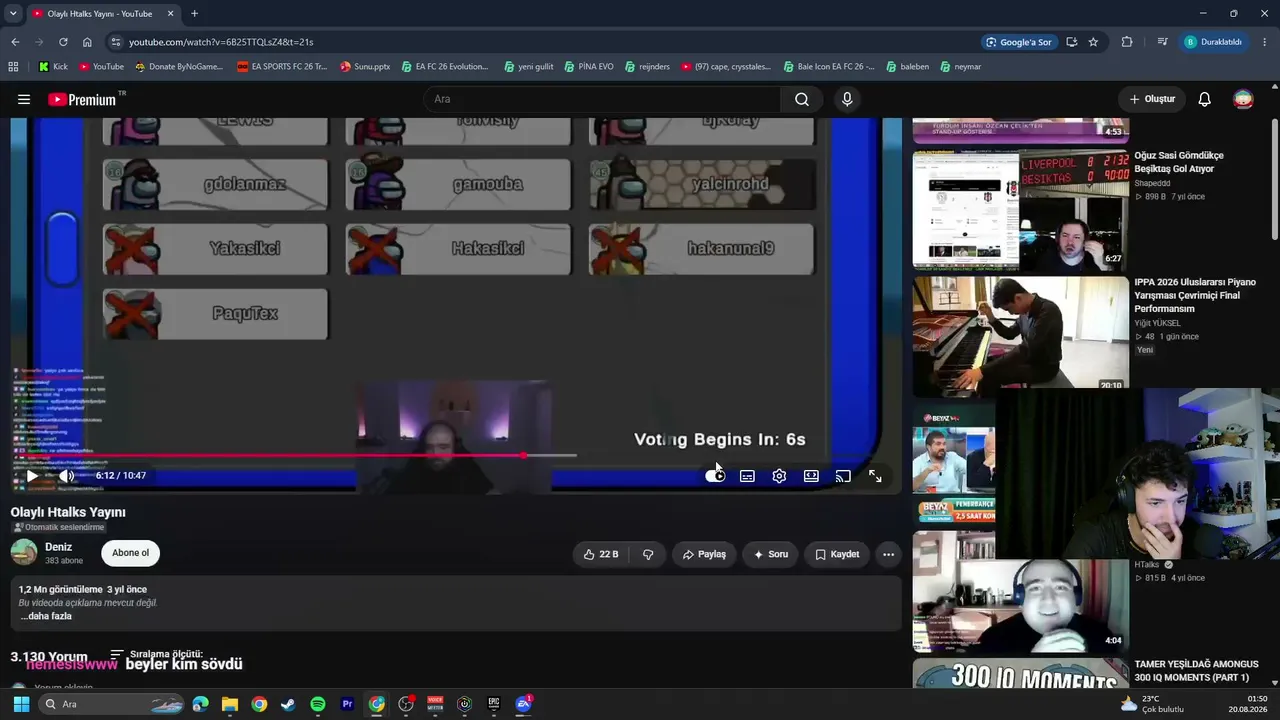Open the Shapeddd channel name

1152,183
